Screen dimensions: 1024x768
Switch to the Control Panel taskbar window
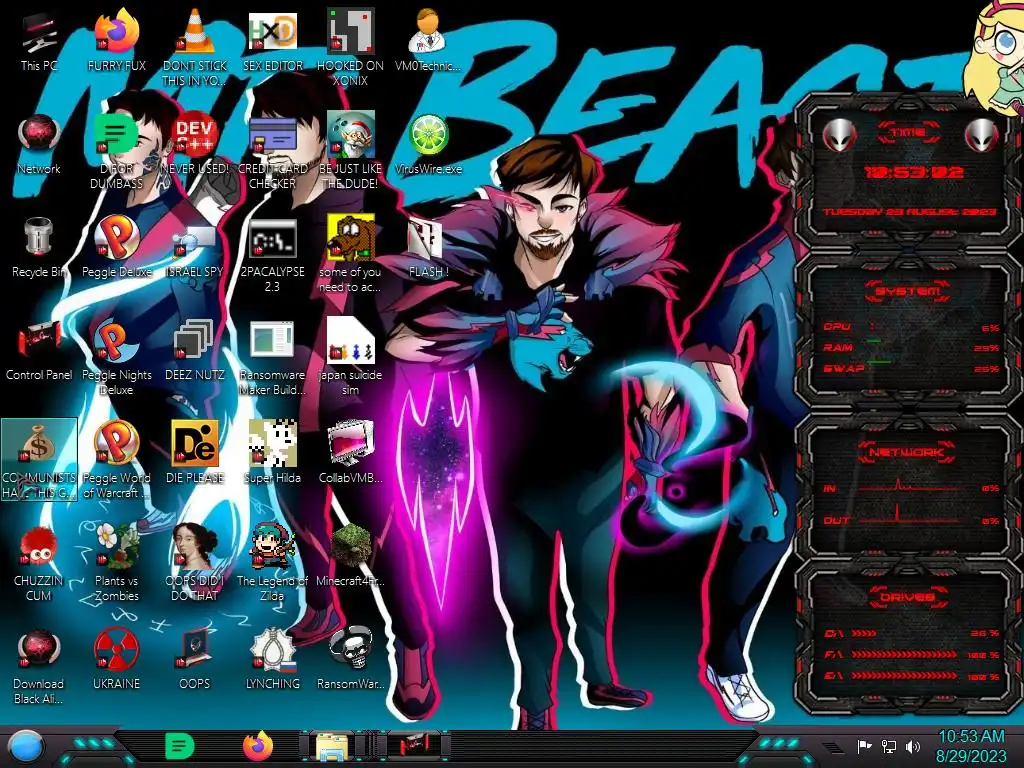pyautogui.click(x=414, y=746)
